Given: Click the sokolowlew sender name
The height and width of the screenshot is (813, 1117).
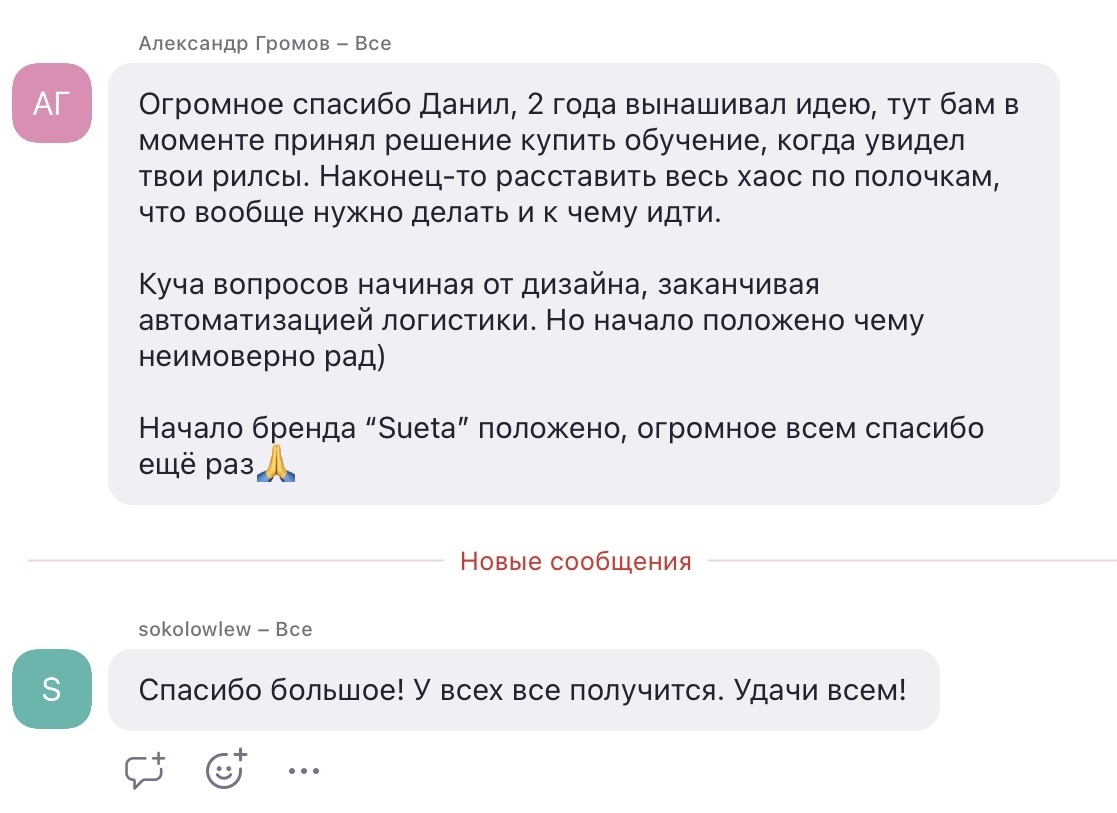Looking at the screenshot, I should click(196, 629).
